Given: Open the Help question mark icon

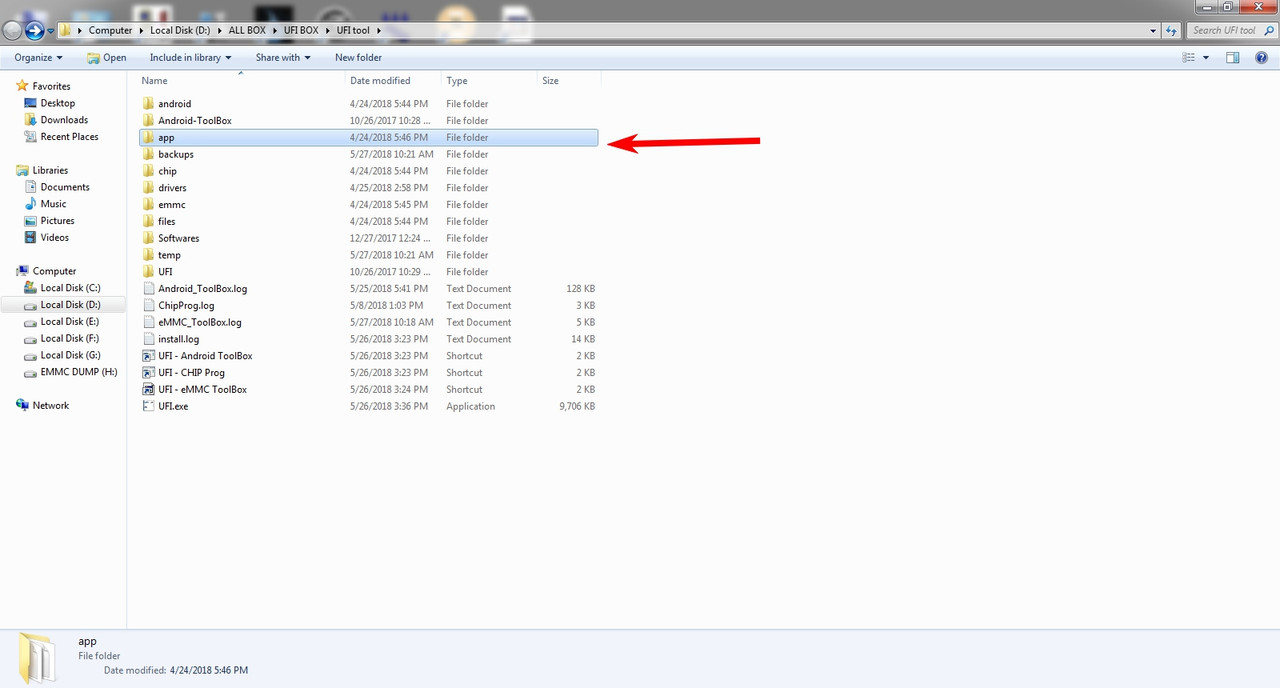Looking at the screenshot, I should tap(1261, 58).
